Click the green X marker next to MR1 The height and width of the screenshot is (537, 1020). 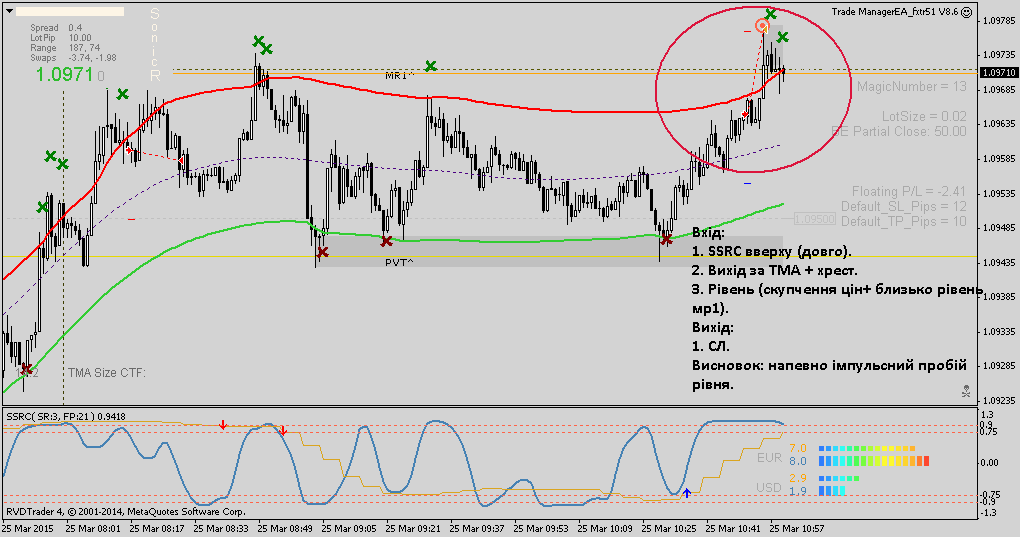click(x=431, y=66)
